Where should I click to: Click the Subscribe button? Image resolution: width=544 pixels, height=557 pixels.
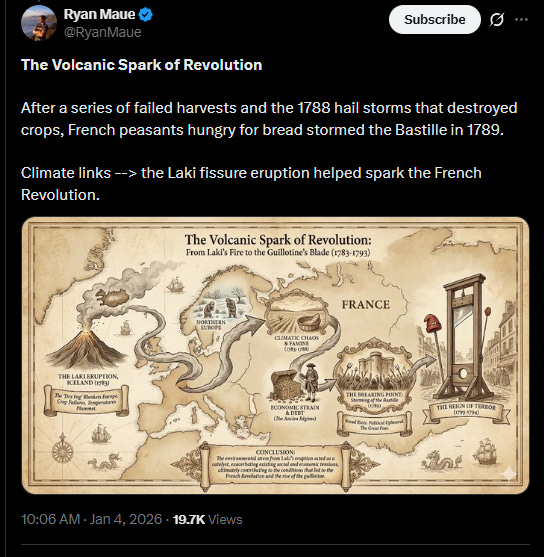(x=435, y=20)
